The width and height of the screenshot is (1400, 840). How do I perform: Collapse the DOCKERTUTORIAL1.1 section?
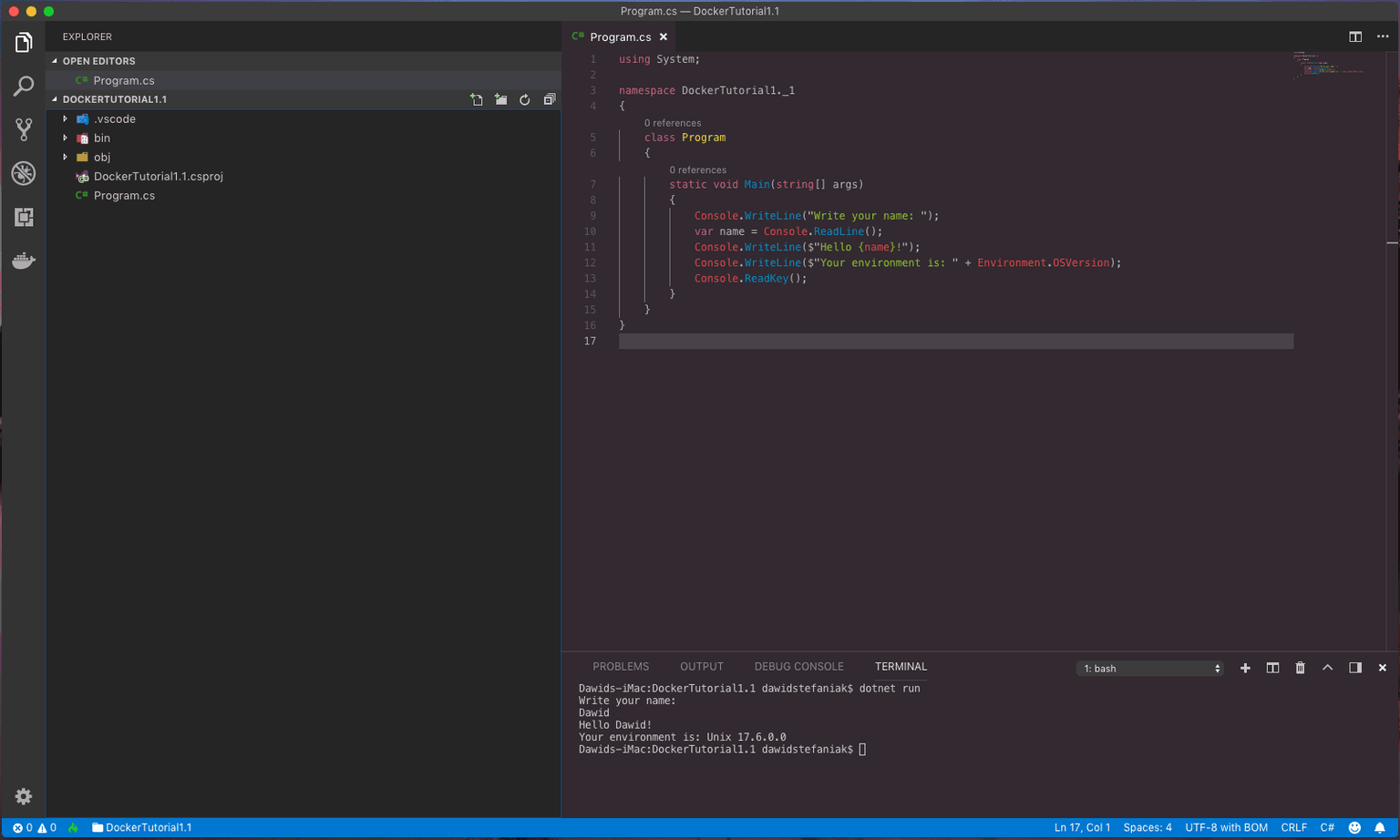(x=114, y=99)
